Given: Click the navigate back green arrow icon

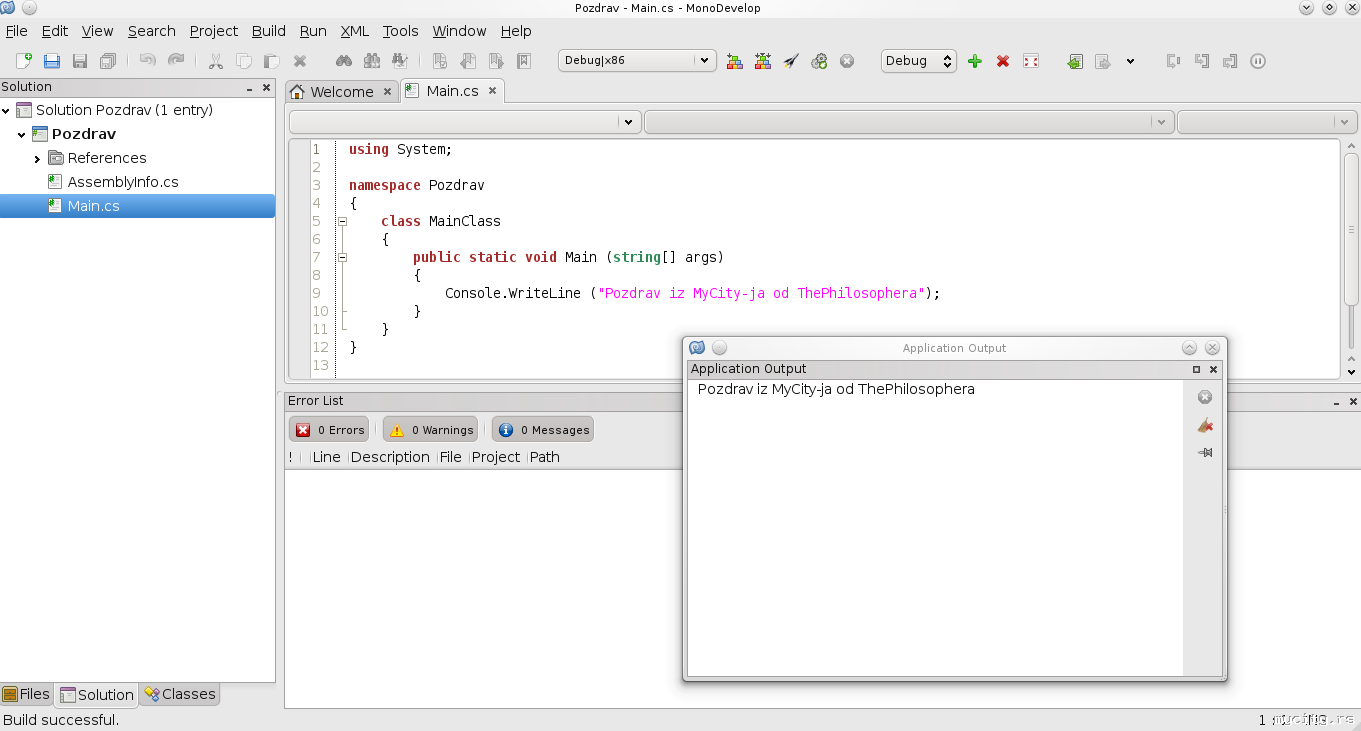Looking at the screenshot, I should (x=1075, y=61).
